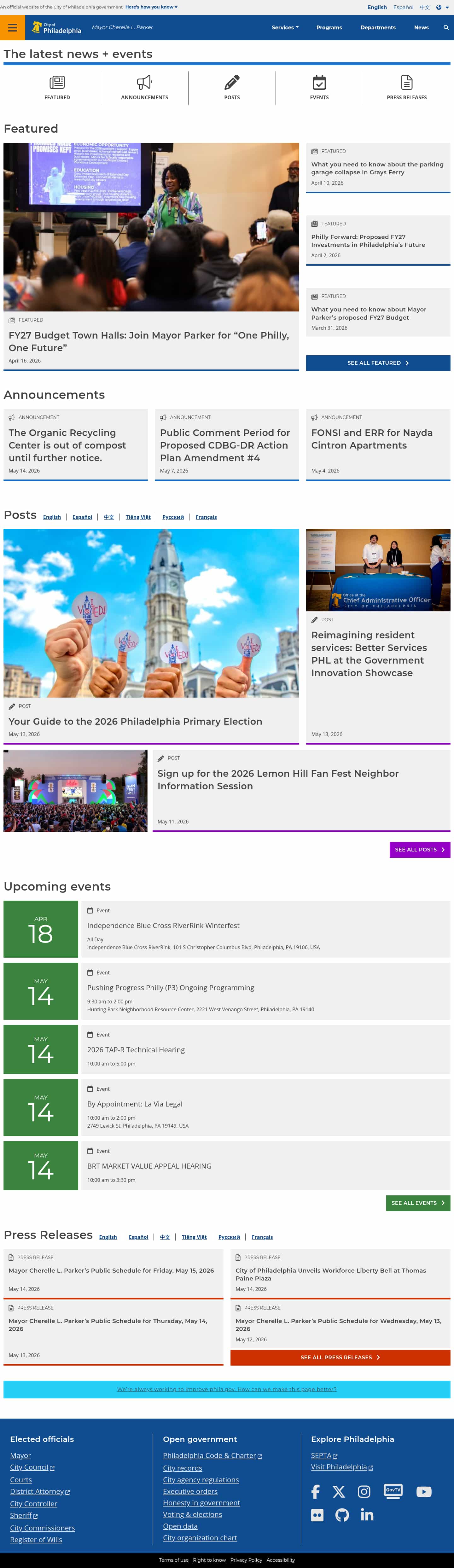This screenshot has width=454, height=1568.
Task: Open the La Via Legal appointment event
Action: pyautogui.click(x=135, y=1104)
